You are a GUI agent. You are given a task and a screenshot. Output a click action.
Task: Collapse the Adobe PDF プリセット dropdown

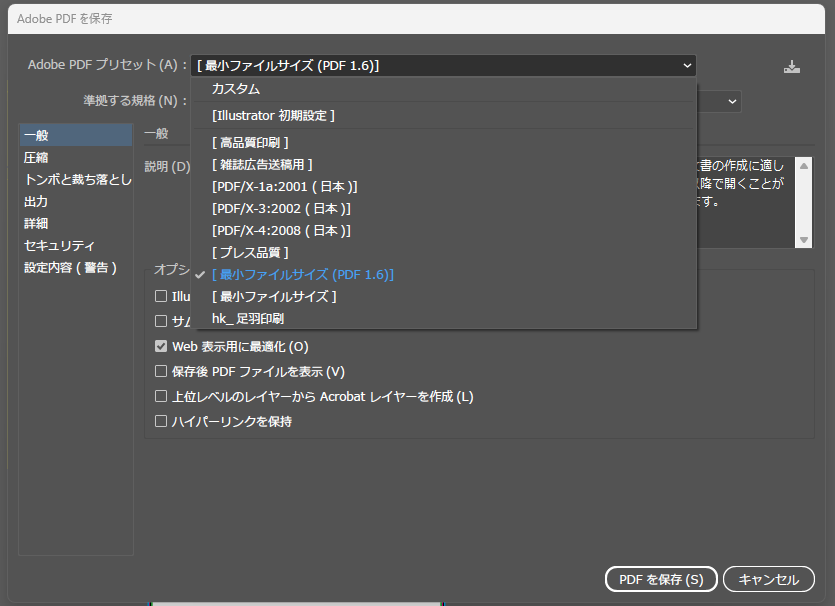pyautogui.click(x=687, y=66)
